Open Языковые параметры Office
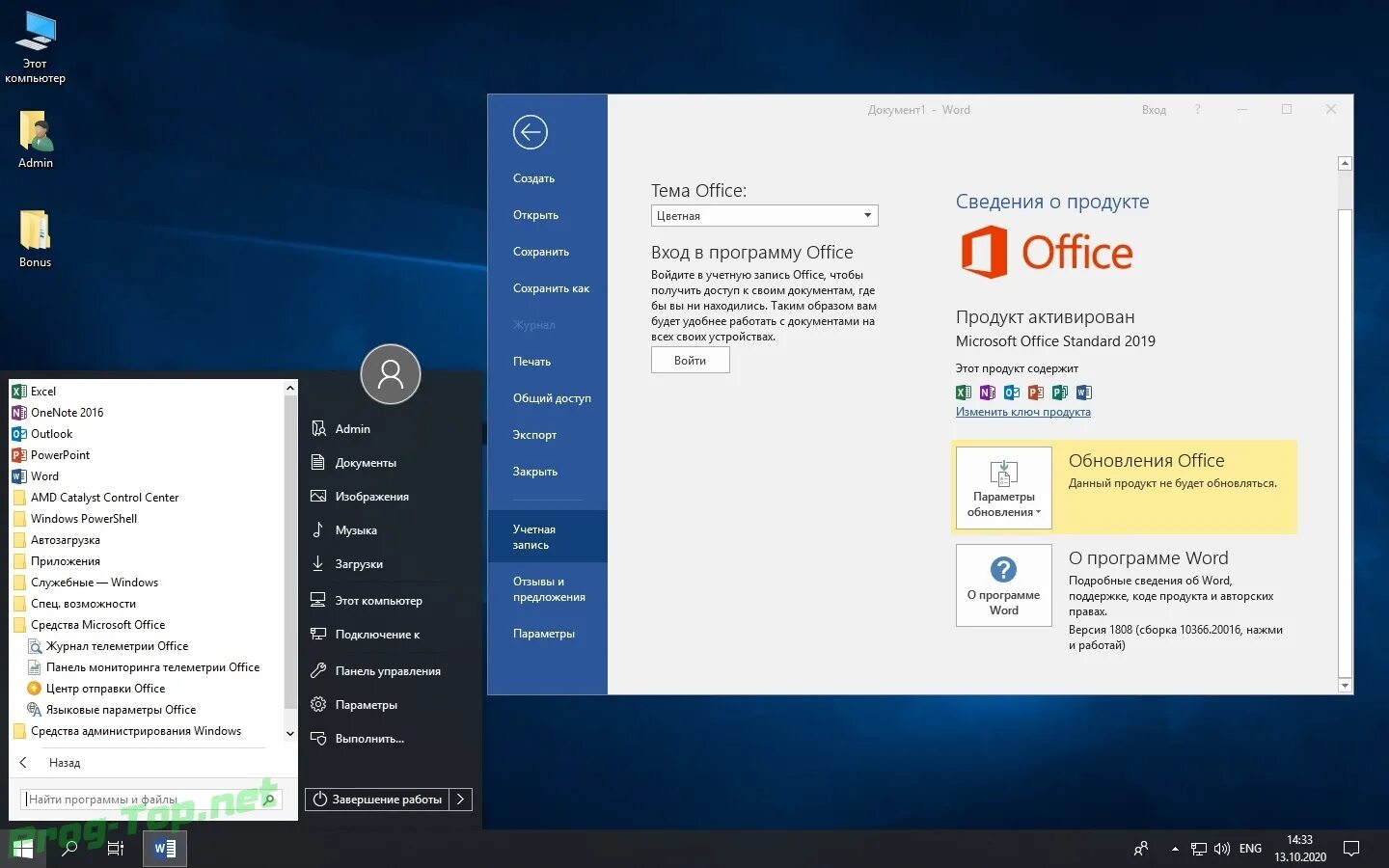 pyautogui.click(x=111, y=709)
